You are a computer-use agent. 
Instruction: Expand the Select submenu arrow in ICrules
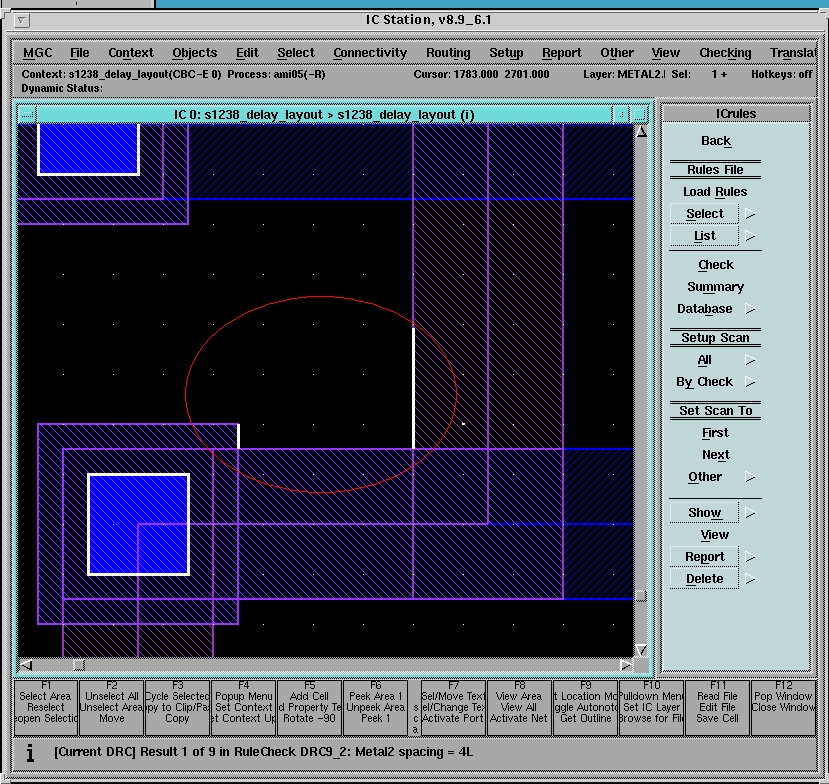point(750,213)
